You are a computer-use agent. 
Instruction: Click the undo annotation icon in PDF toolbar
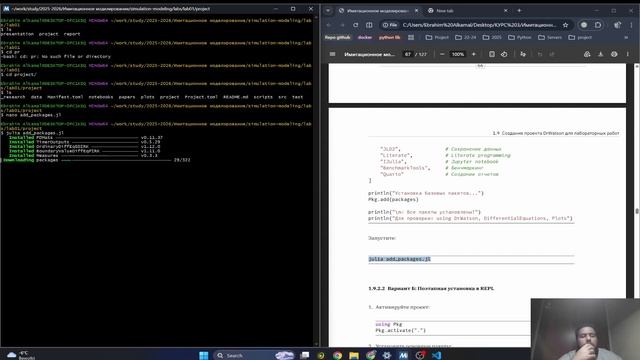pos(540,54)
